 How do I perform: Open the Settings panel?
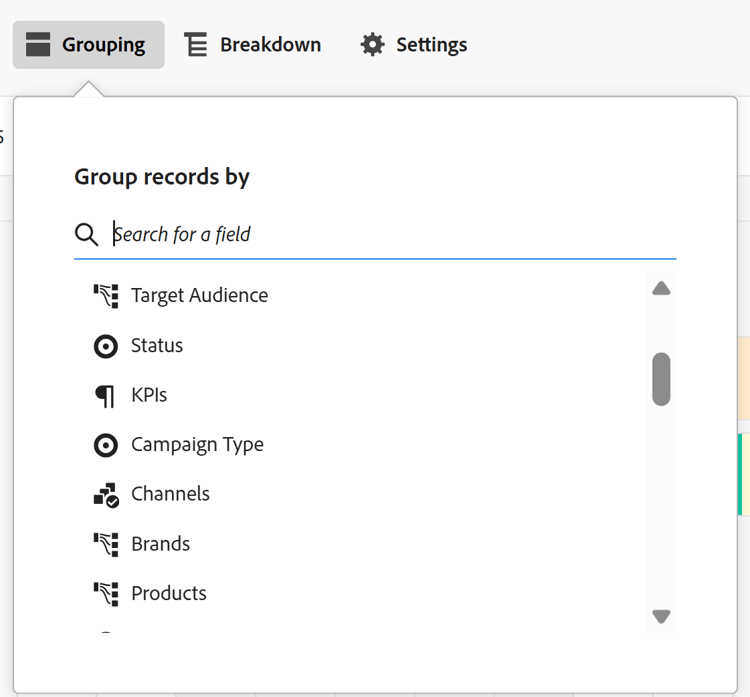tap(414, 45)
